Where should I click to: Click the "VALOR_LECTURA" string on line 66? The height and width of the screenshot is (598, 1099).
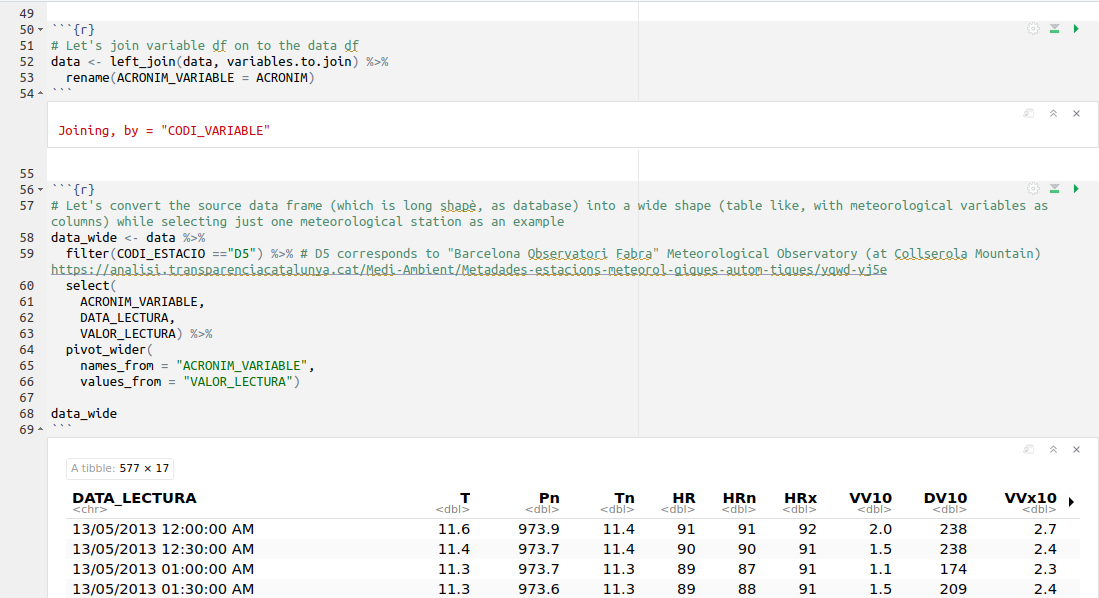pos(238,382)
